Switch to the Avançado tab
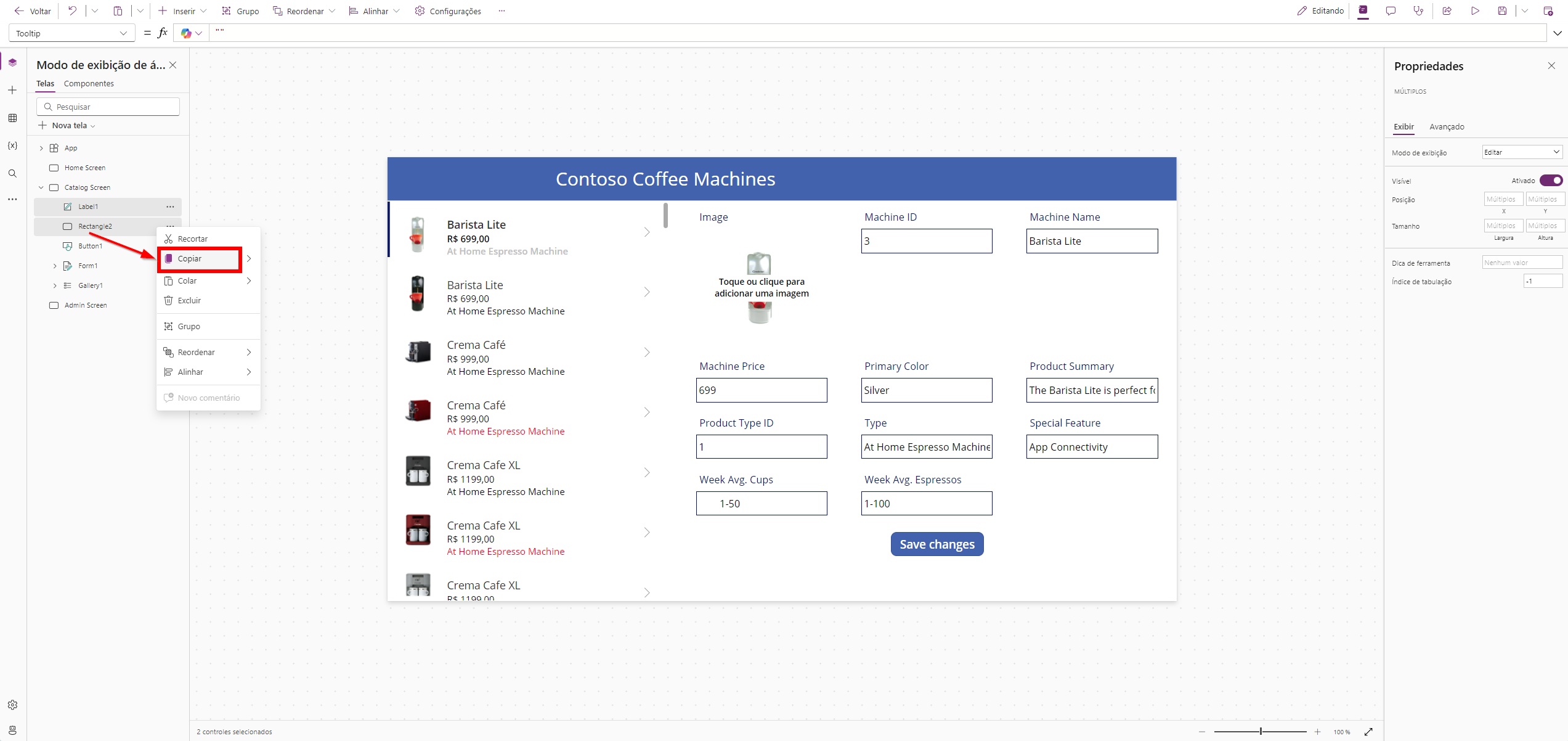 pyautogui.click(x=1447, y=126)
